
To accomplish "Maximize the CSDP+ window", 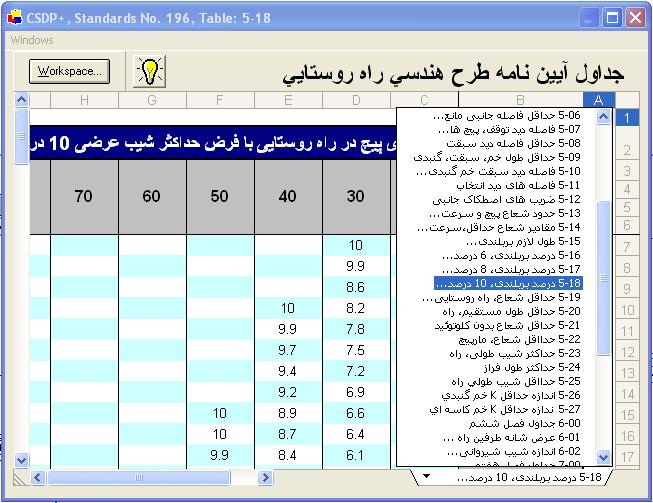I will pyautogui.click(x=612, y=16).
